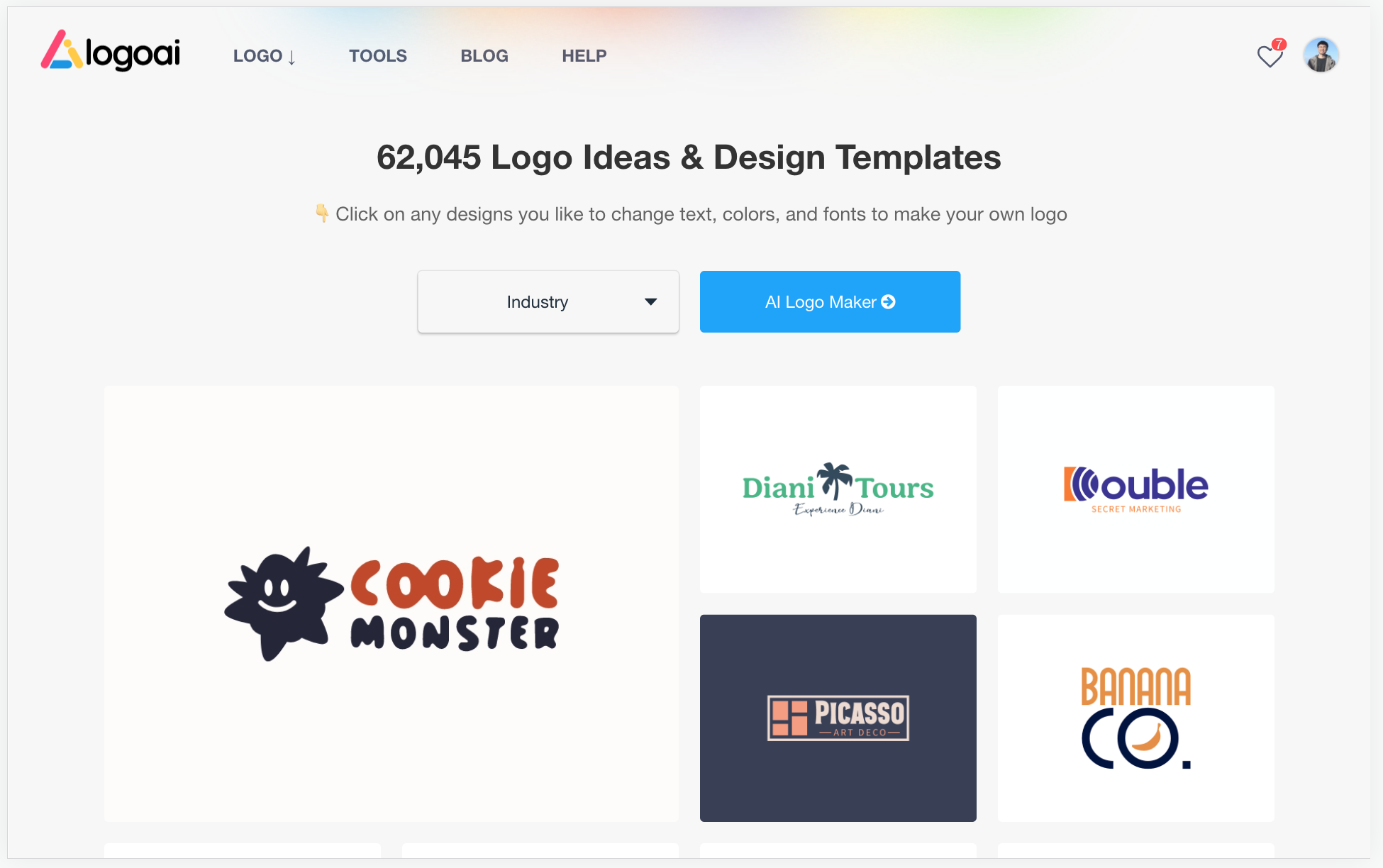Image resolution: width=1383 pixels, height=868 pixels.
Task: Click the user profile avatar
Action: pyautogui.click(x=1321, y=55)
